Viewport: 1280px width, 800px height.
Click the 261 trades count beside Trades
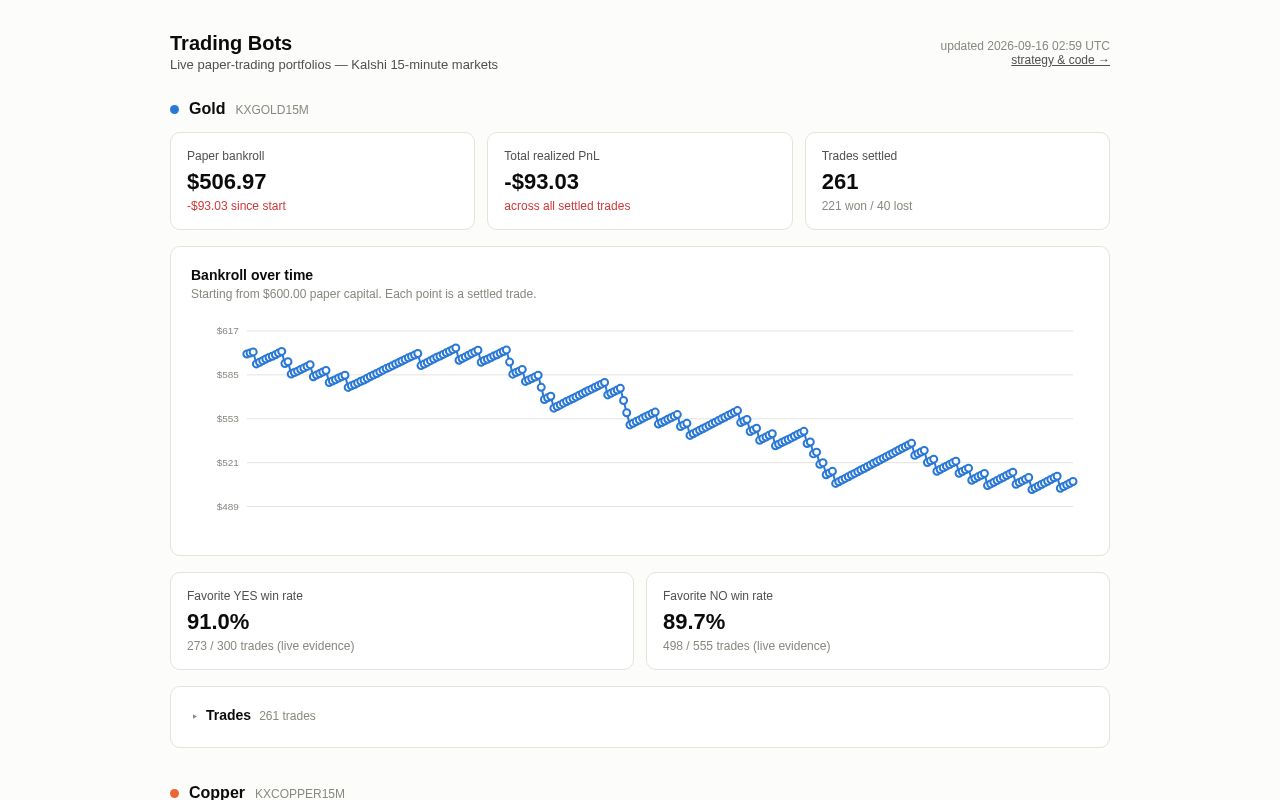click(287, 716)
